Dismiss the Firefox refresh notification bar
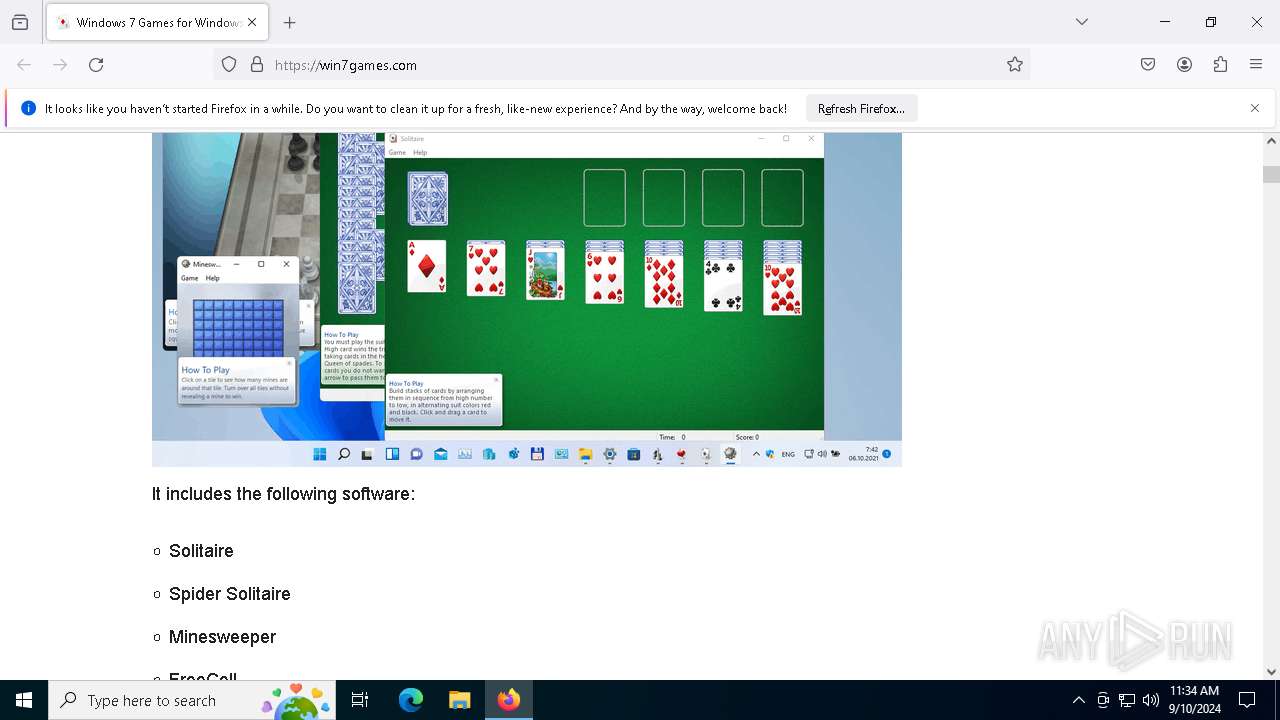1280x720 pixels. coord(1255,108)
